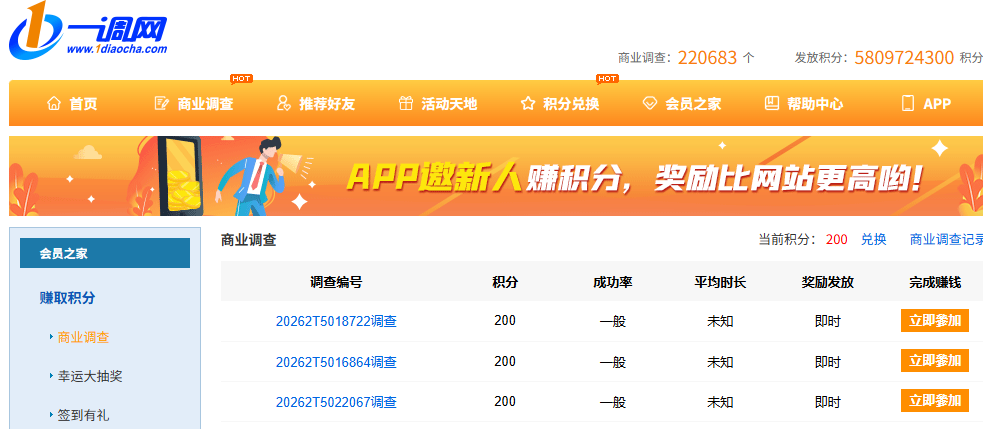The image size is (983, 429).
Task: Click the 未知 cell in row 20262T5016864
Action: click(x=720, y=362)
